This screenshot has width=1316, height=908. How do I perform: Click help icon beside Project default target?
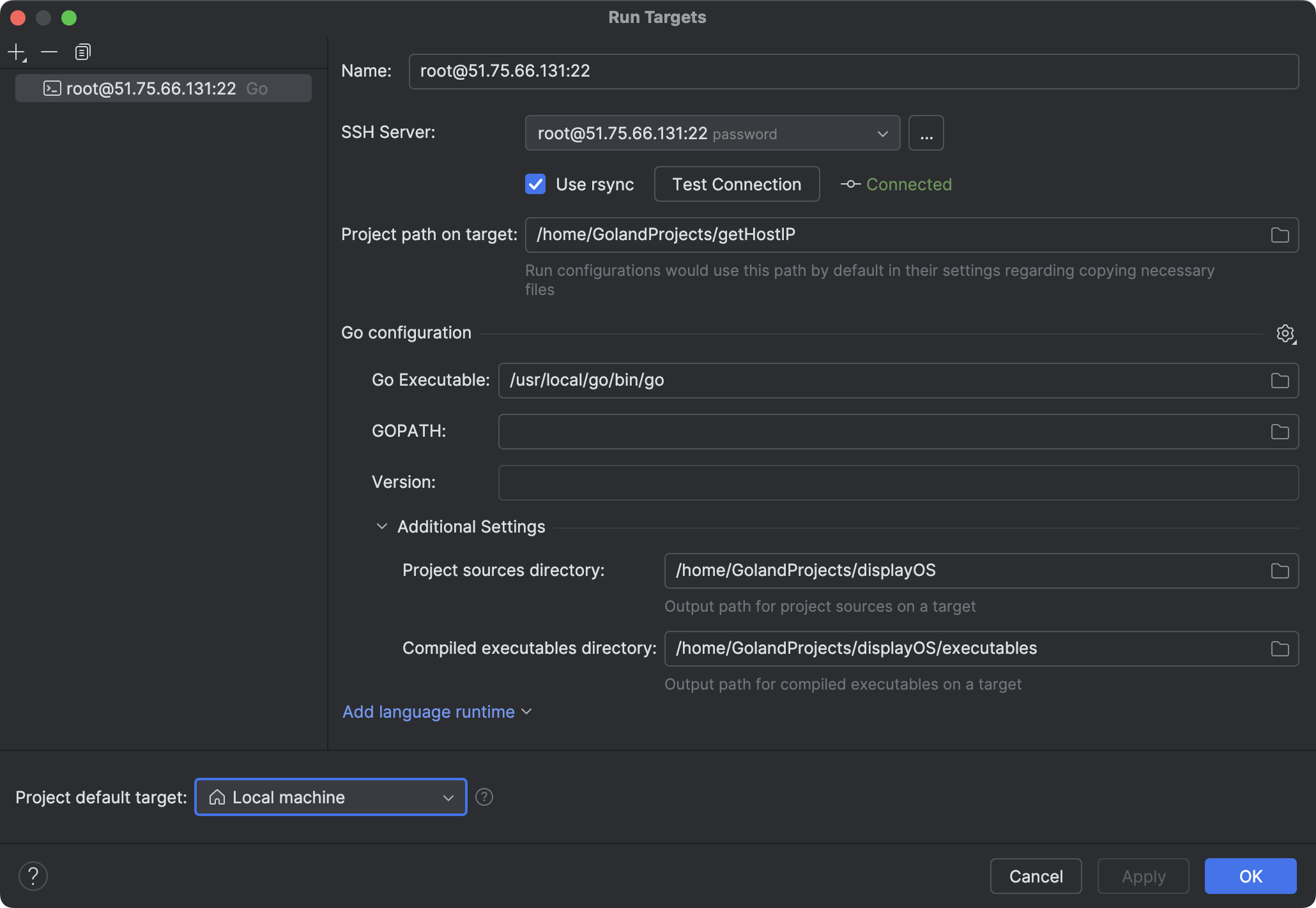point(484,797)
